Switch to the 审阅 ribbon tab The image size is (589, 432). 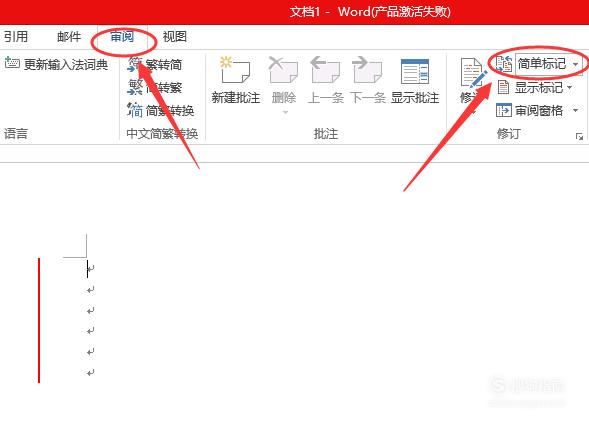coord(122,36)
